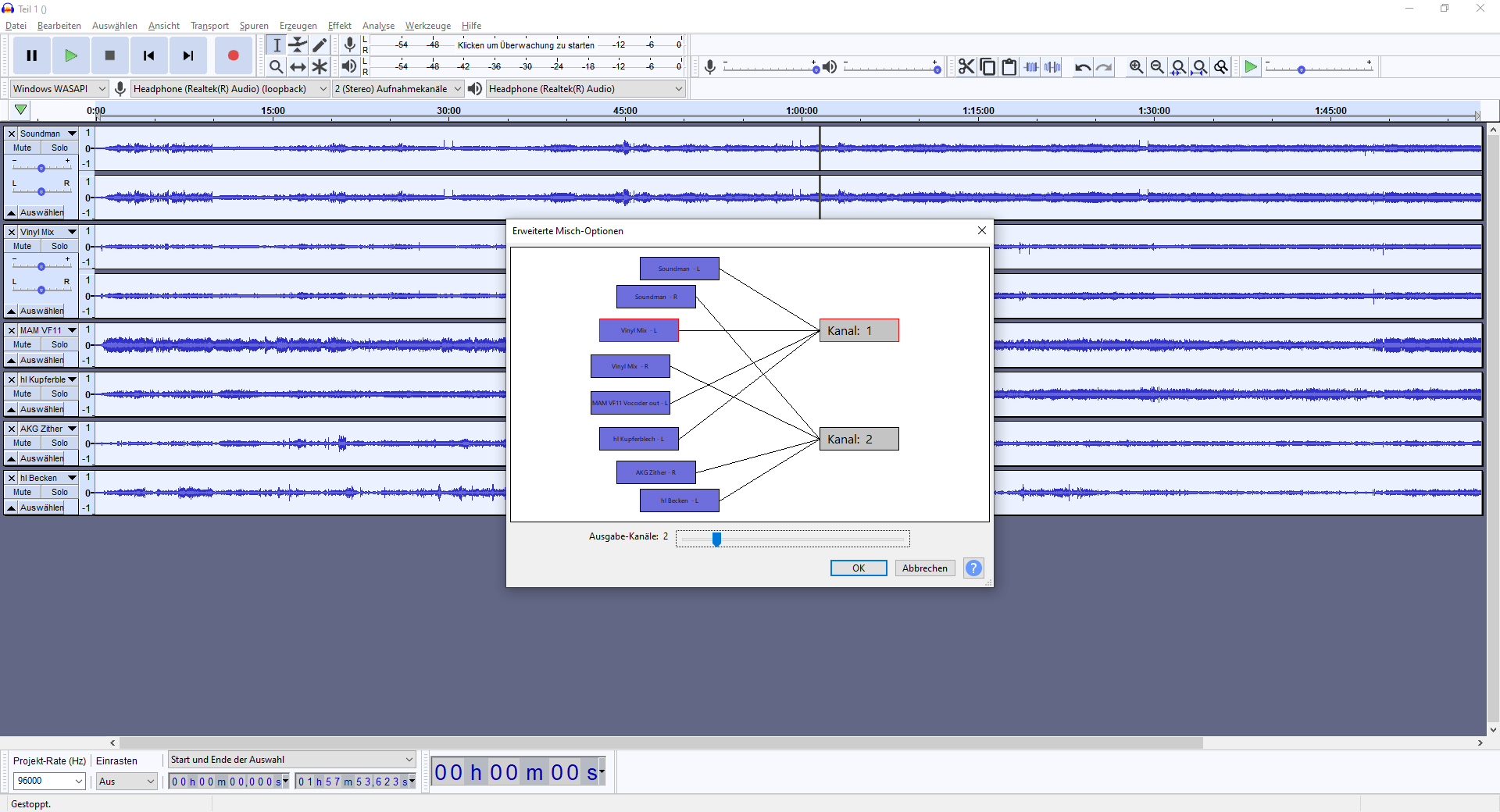The height and width of the screenshot is (812, 1500).
Task: Expand the Projekt-Rate 96000 dropdown
Action: click(x=48, y=781)
